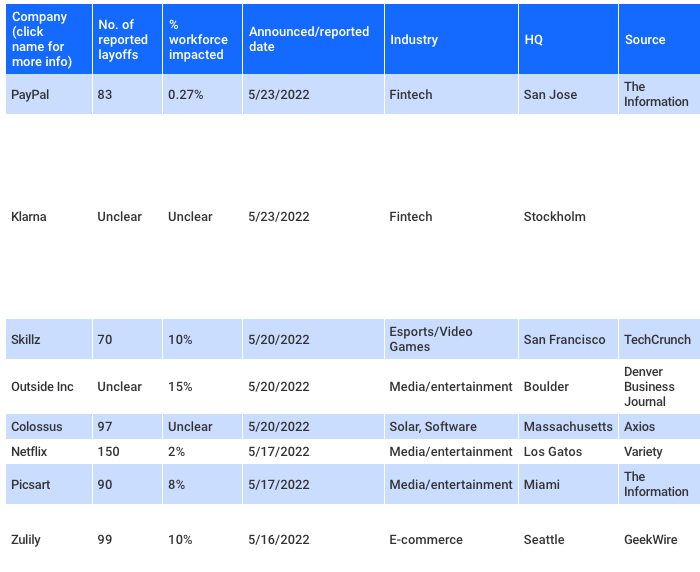Select Klarna's Unclear layoffs count cell
This screenshot has width=700, height=572.
pyautogui.click(x=127, y=217)
